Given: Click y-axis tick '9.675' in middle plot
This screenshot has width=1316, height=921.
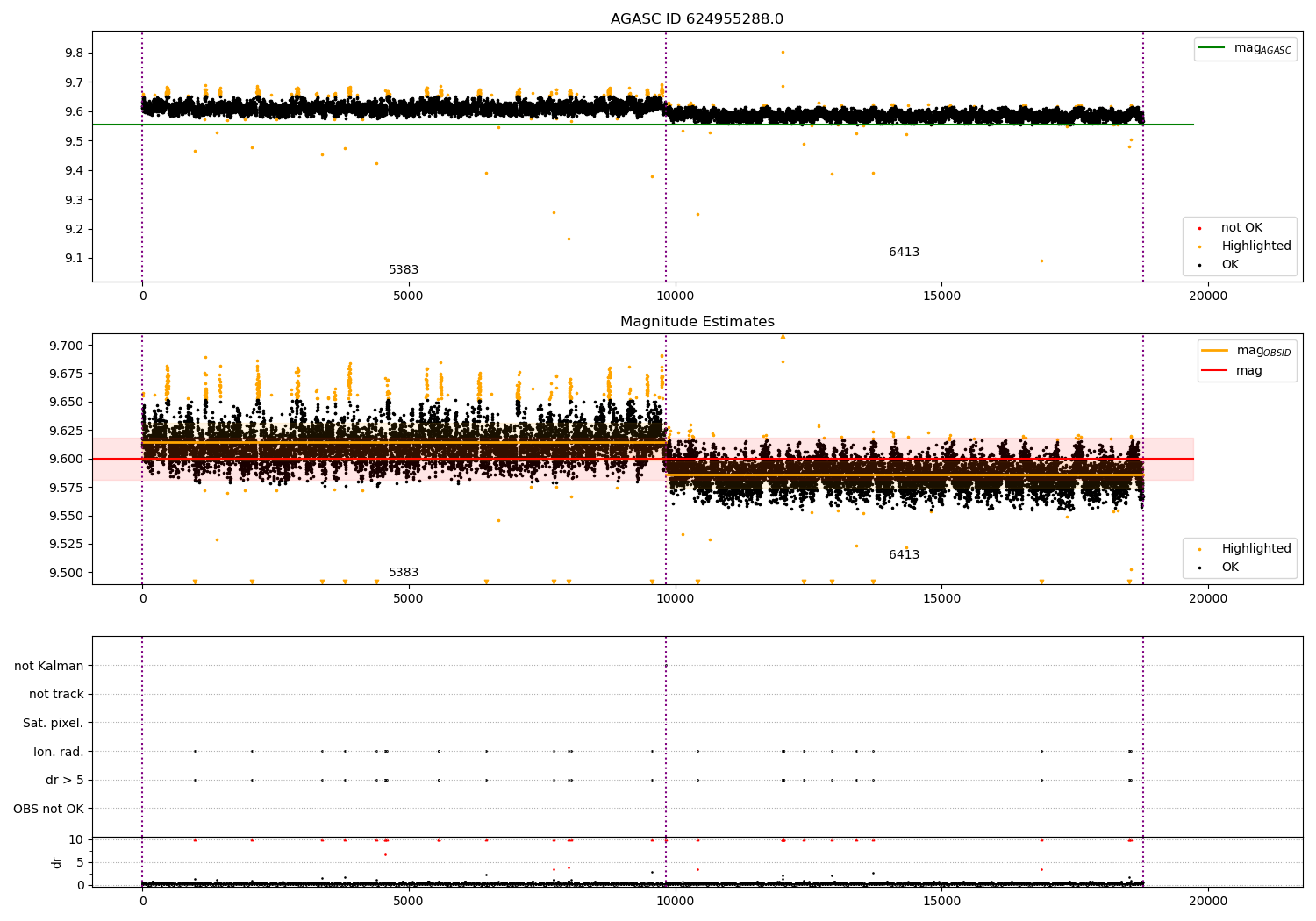Looking at the screenshot, I should click(68, 374).
